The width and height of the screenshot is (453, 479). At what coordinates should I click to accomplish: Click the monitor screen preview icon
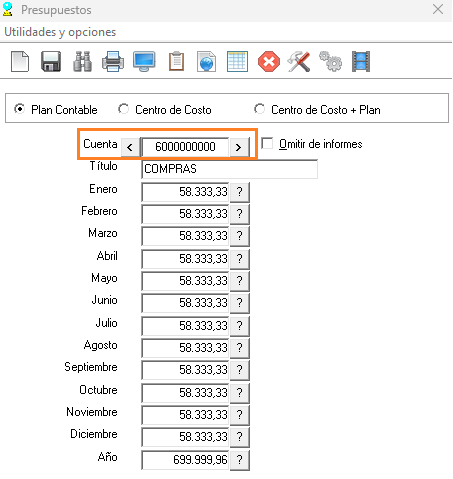point(144,61)
